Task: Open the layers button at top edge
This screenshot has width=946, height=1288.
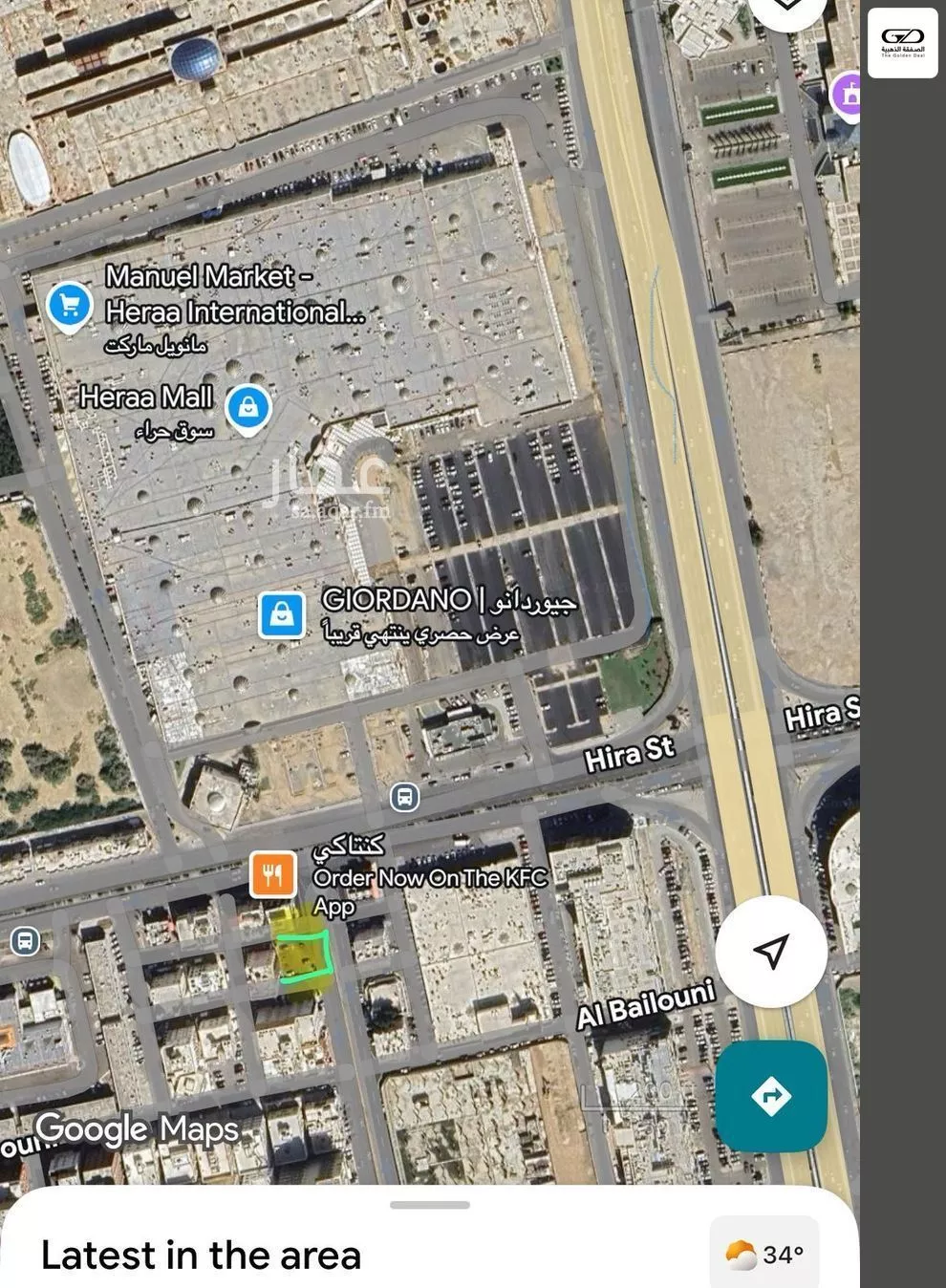Action: coord(786,9)
